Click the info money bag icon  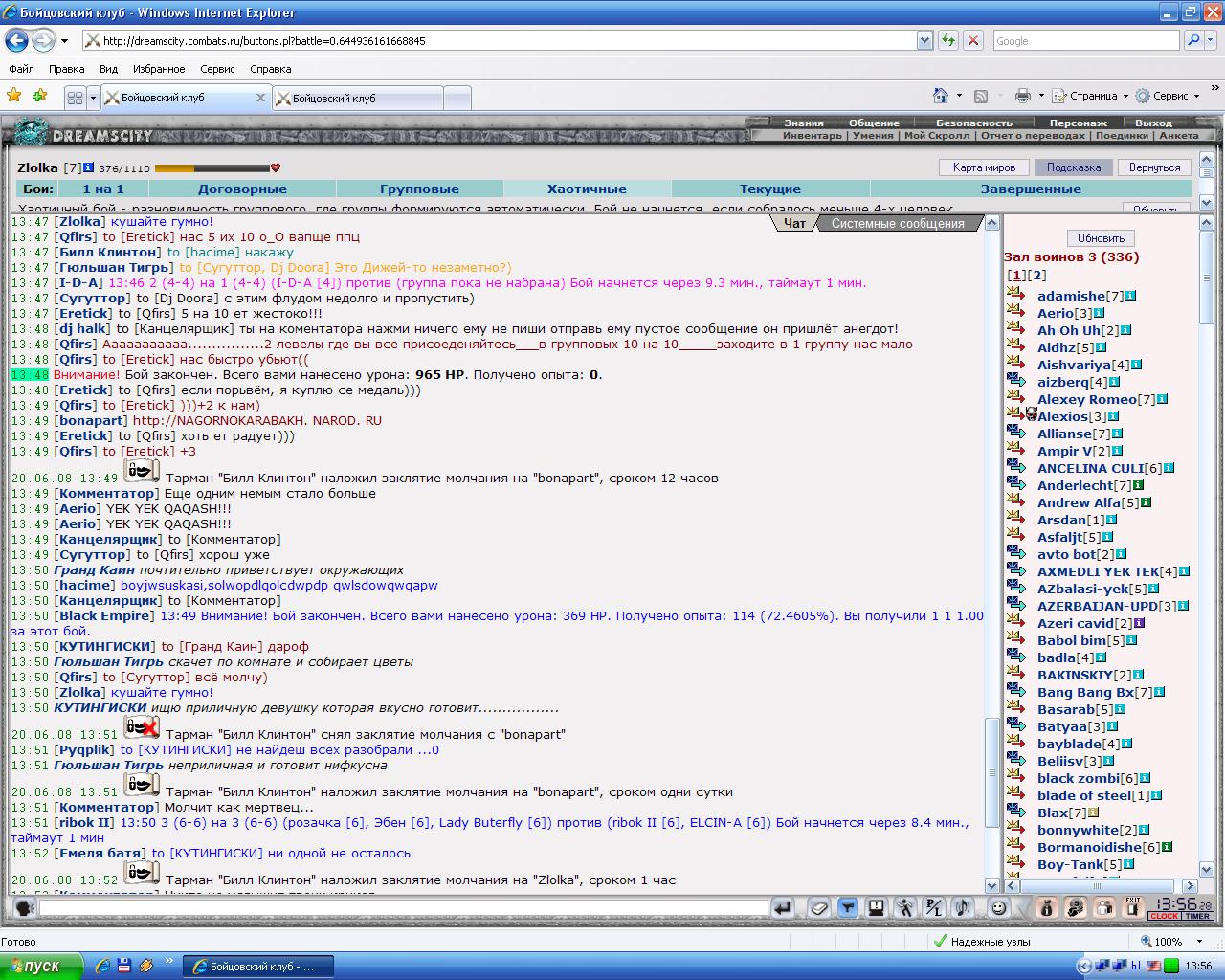(1046, 907)
